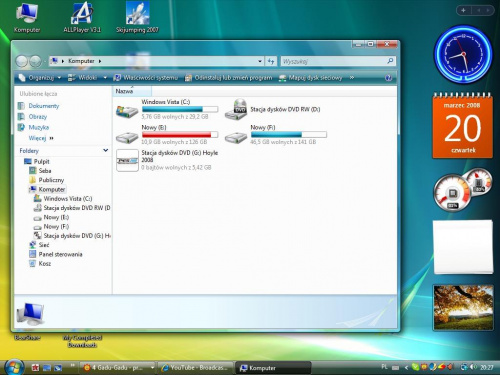Open the Obrazy favorite link
Screen dimensions: 500x375
[38, 117]
